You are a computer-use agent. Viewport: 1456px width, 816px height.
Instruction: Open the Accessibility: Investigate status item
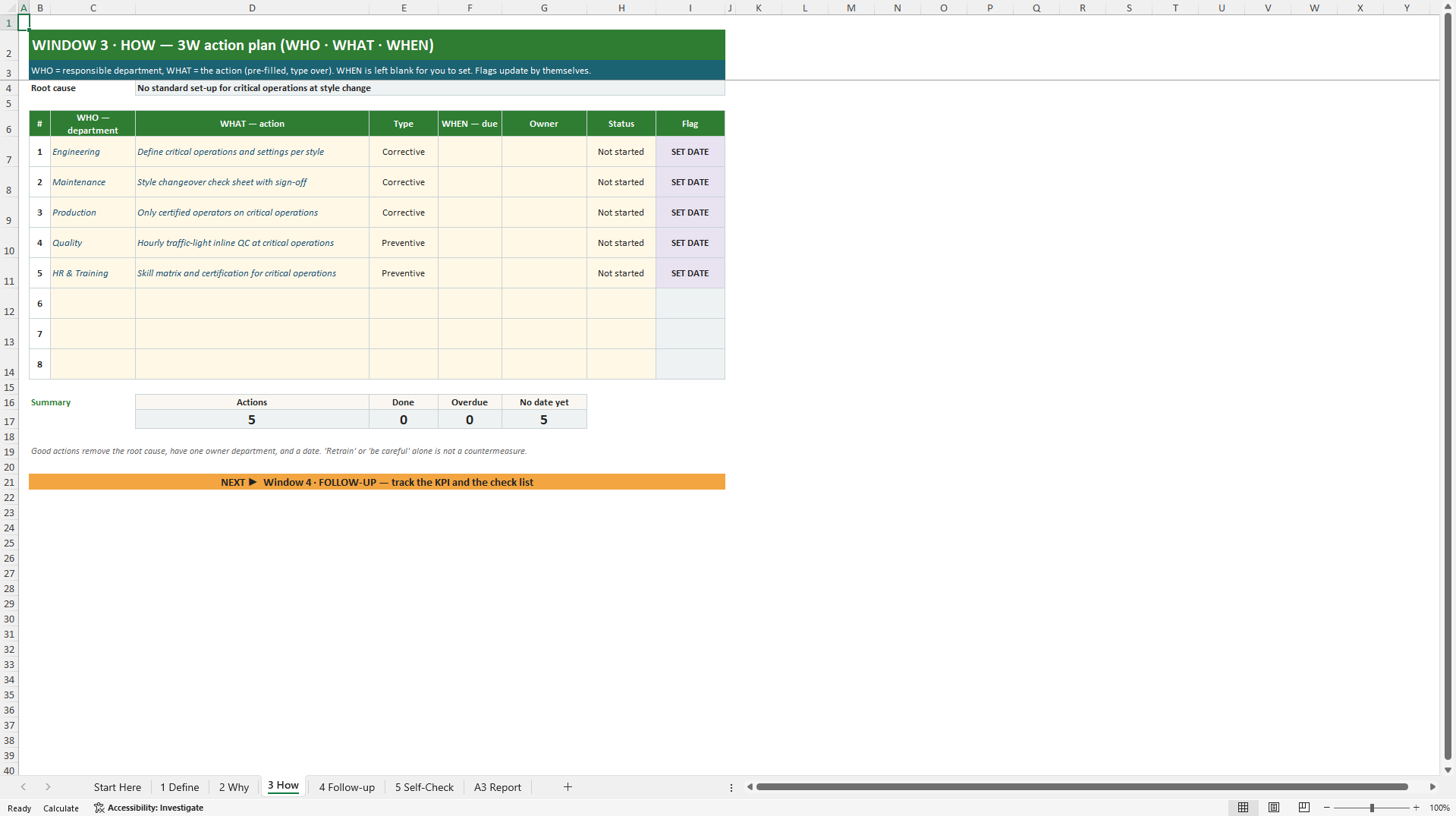[x=149, y=808]
